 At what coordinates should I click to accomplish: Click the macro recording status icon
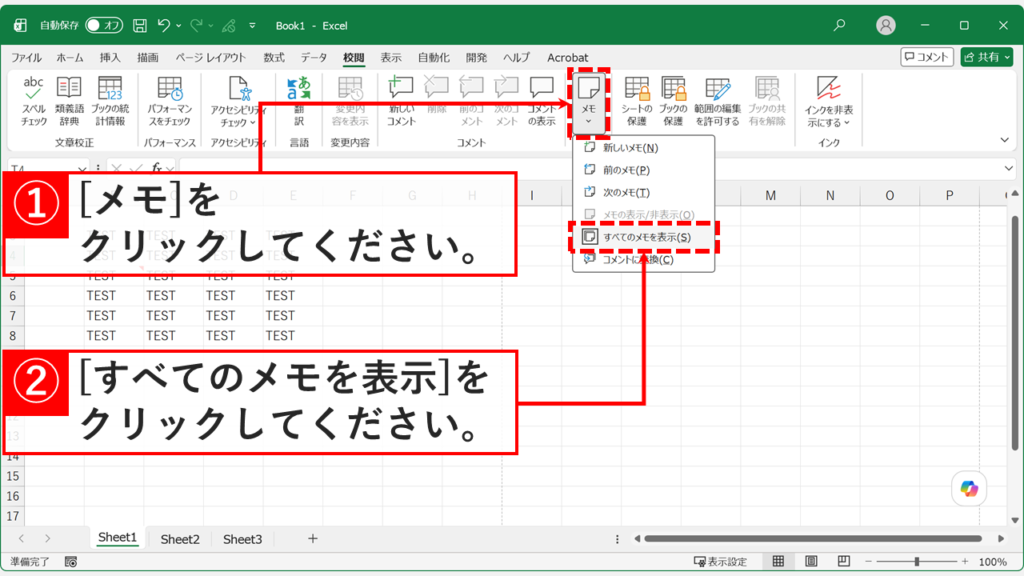pos(71,562)
